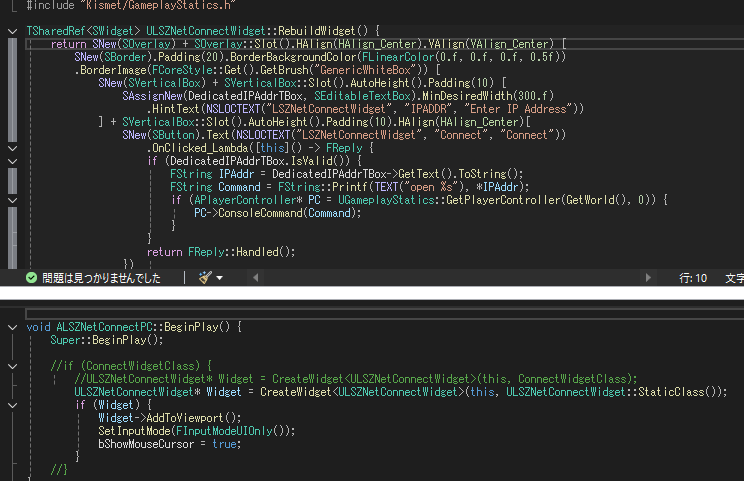Collapse the APlayerController if-block fold chevron
The image size is (744, 481).
tap(13, 200)
